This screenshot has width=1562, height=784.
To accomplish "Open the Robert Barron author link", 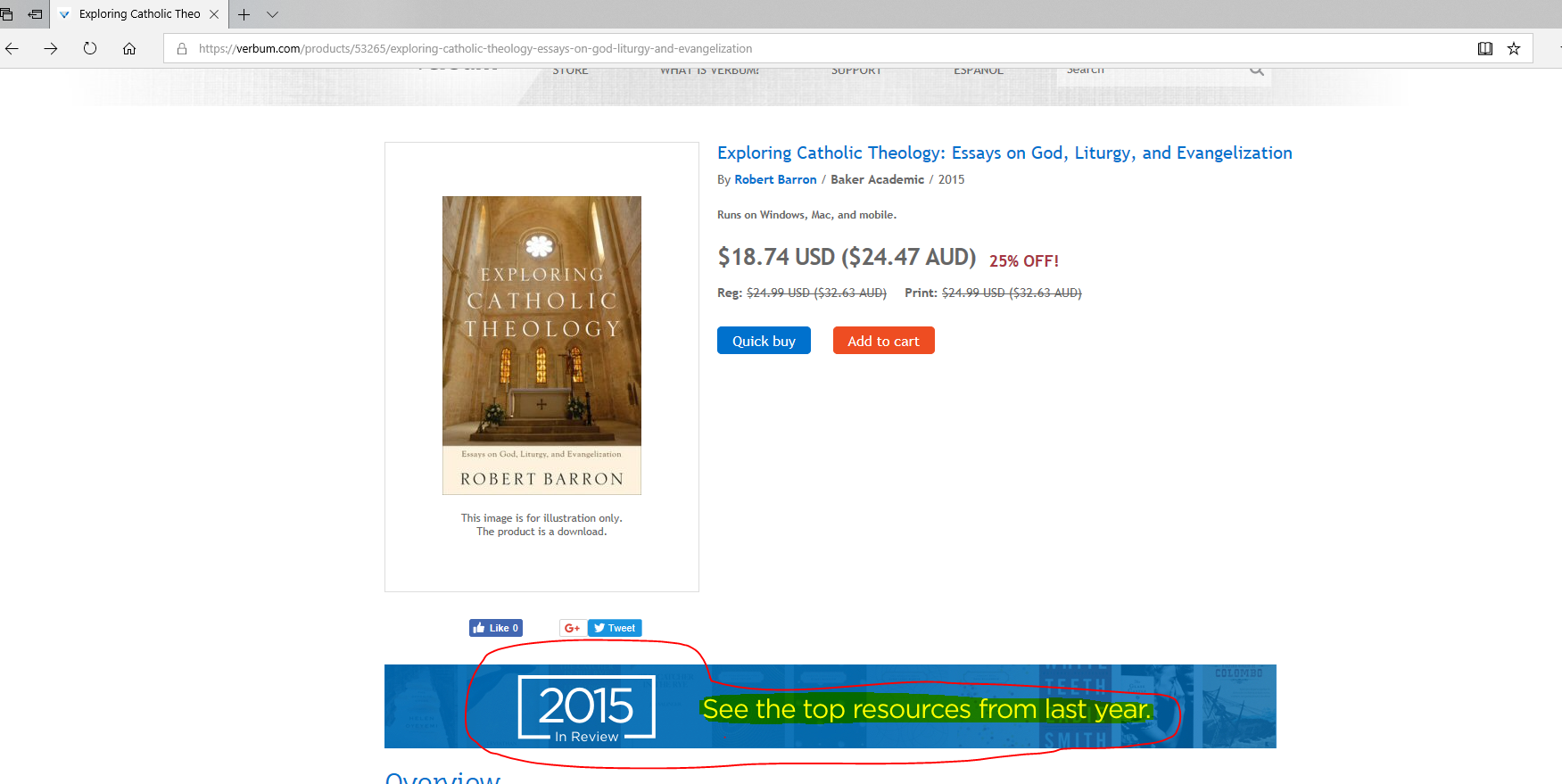I will 775,179.
